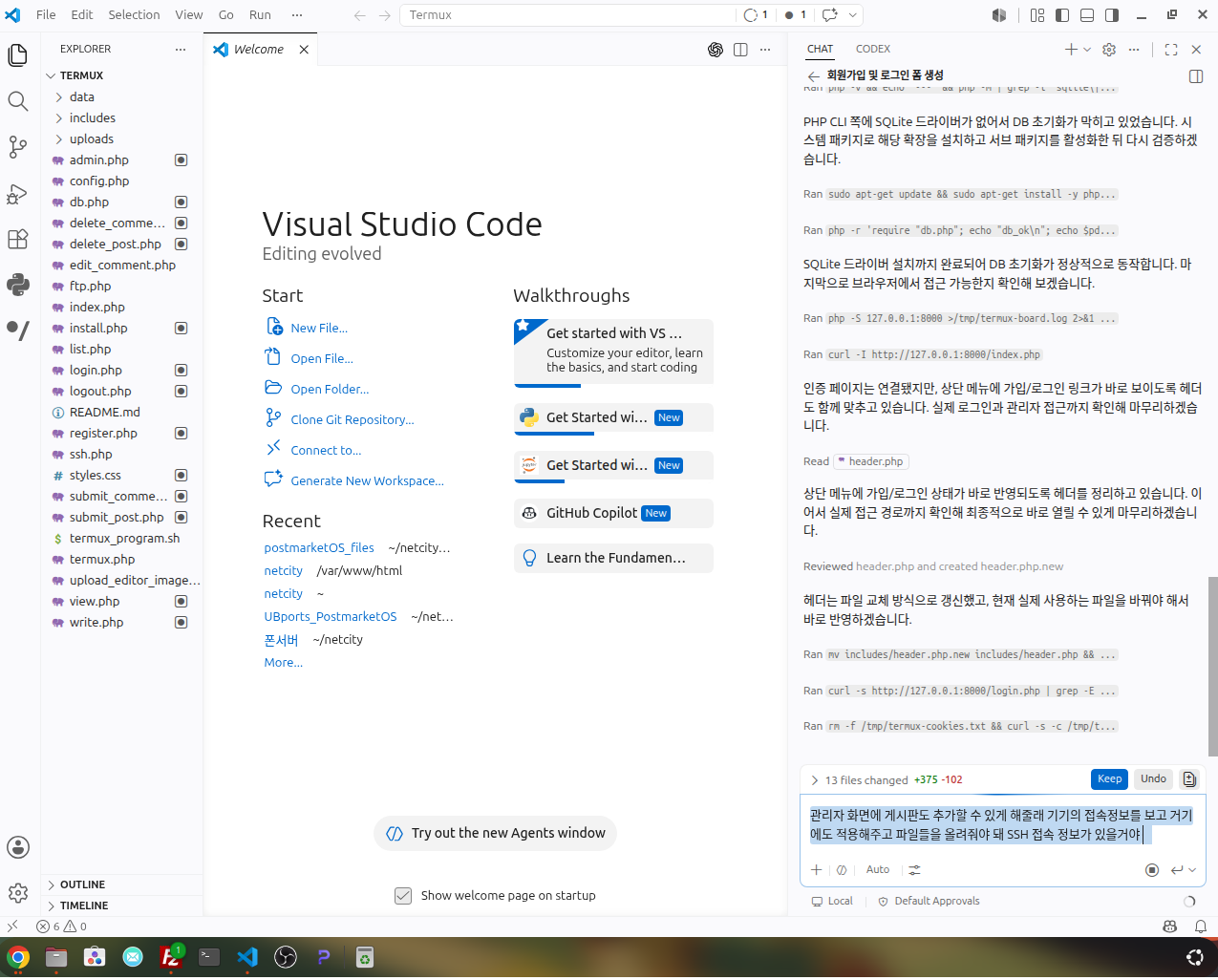Open recent folder postmarketOS_files
Viewport: 1218px width, 980px height.
[x=319, y=548]
